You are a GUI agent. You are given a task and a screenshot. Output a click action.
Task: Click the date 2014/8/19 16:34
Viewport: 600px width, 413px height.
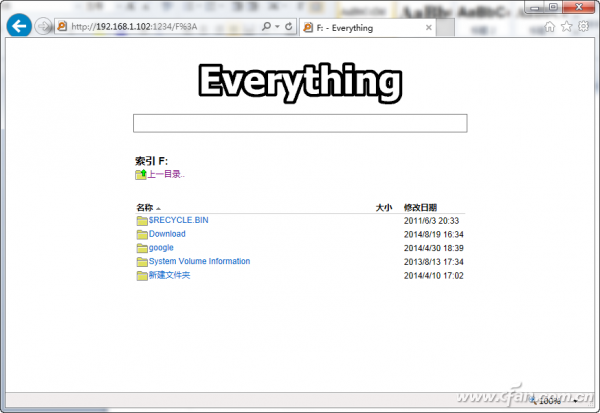(434, 234)
